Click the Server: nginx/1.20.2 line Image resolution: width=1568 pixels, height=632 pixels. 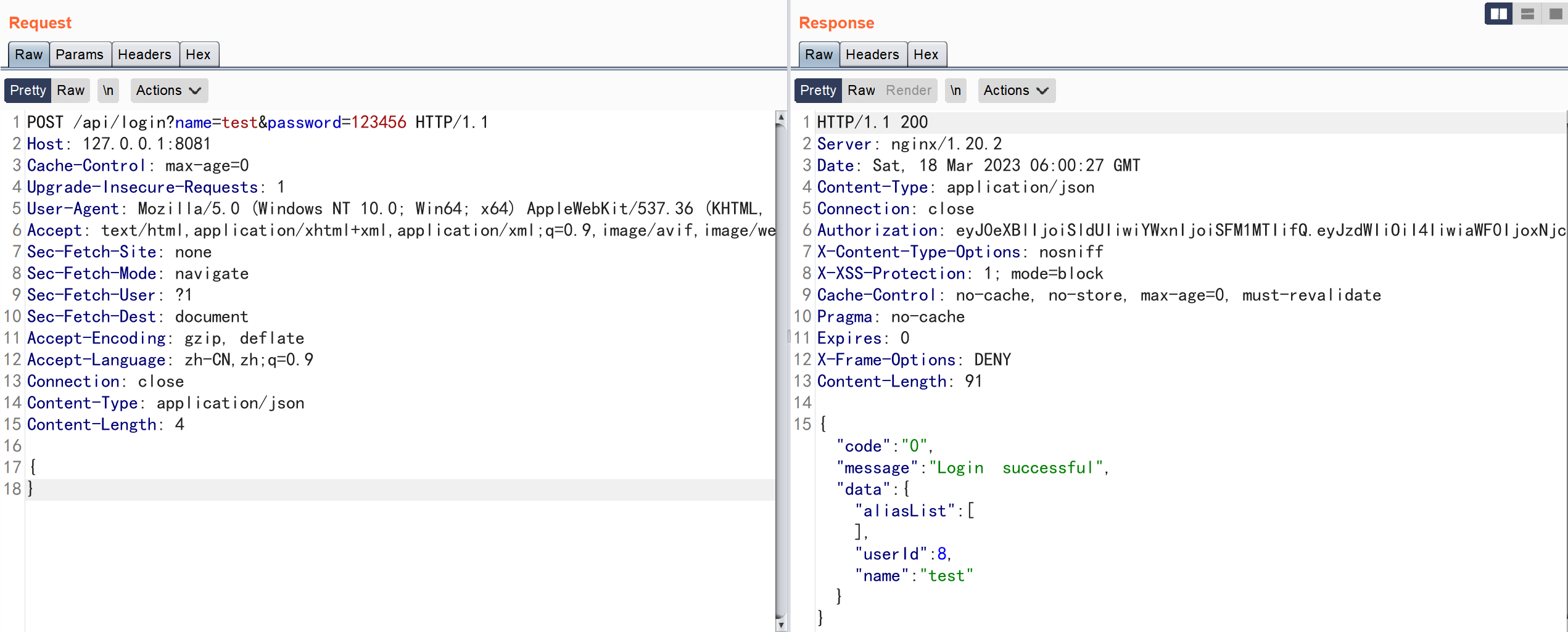[909, 144]
